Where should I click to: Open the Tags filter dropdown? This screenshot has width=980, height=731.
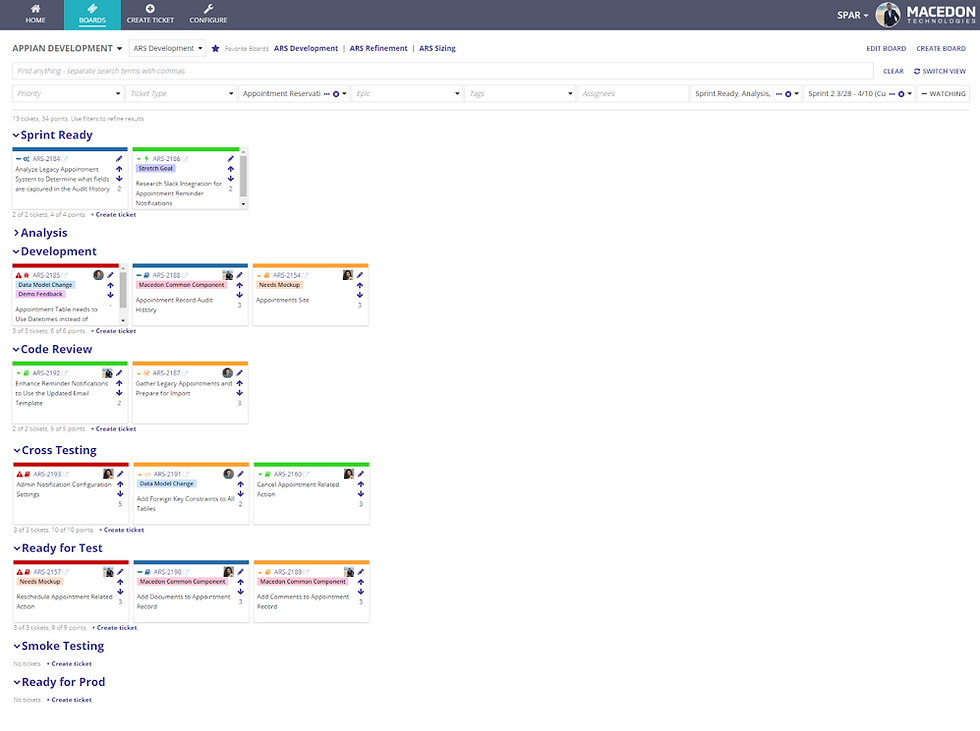coord(520,94)
